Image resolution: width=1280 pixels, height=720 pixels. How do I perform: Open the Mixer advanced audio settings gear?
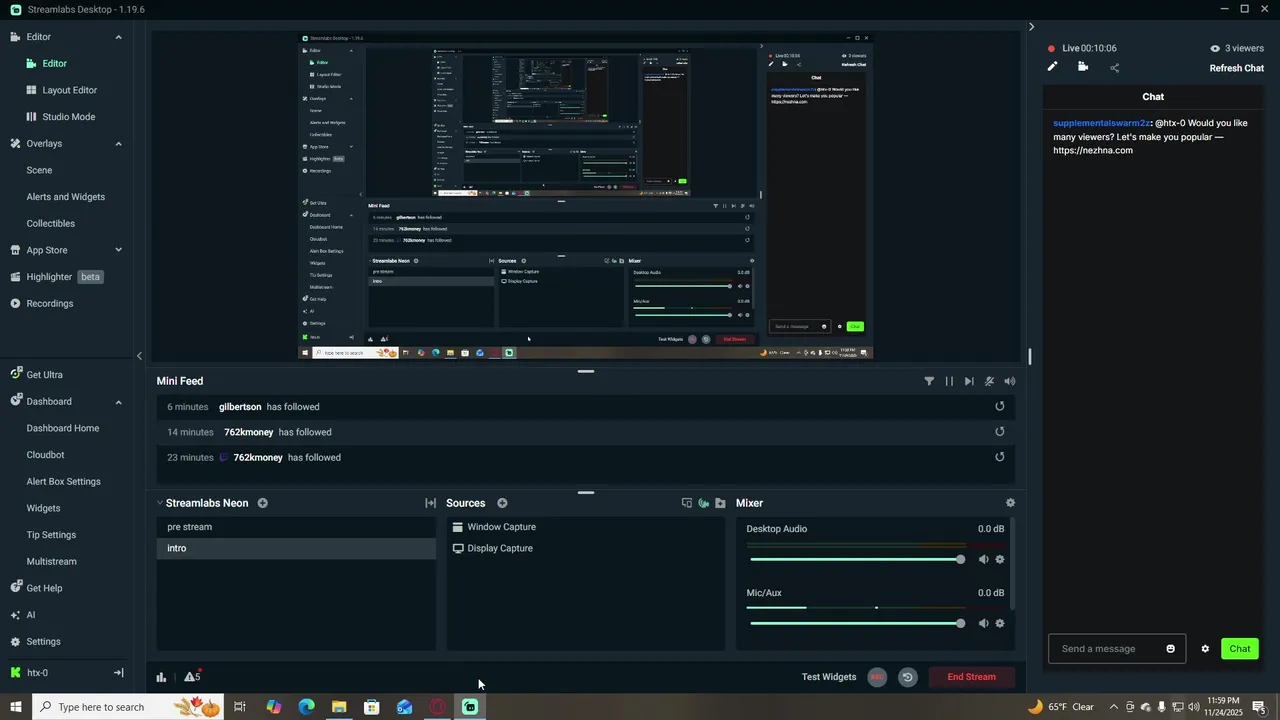1010,503
